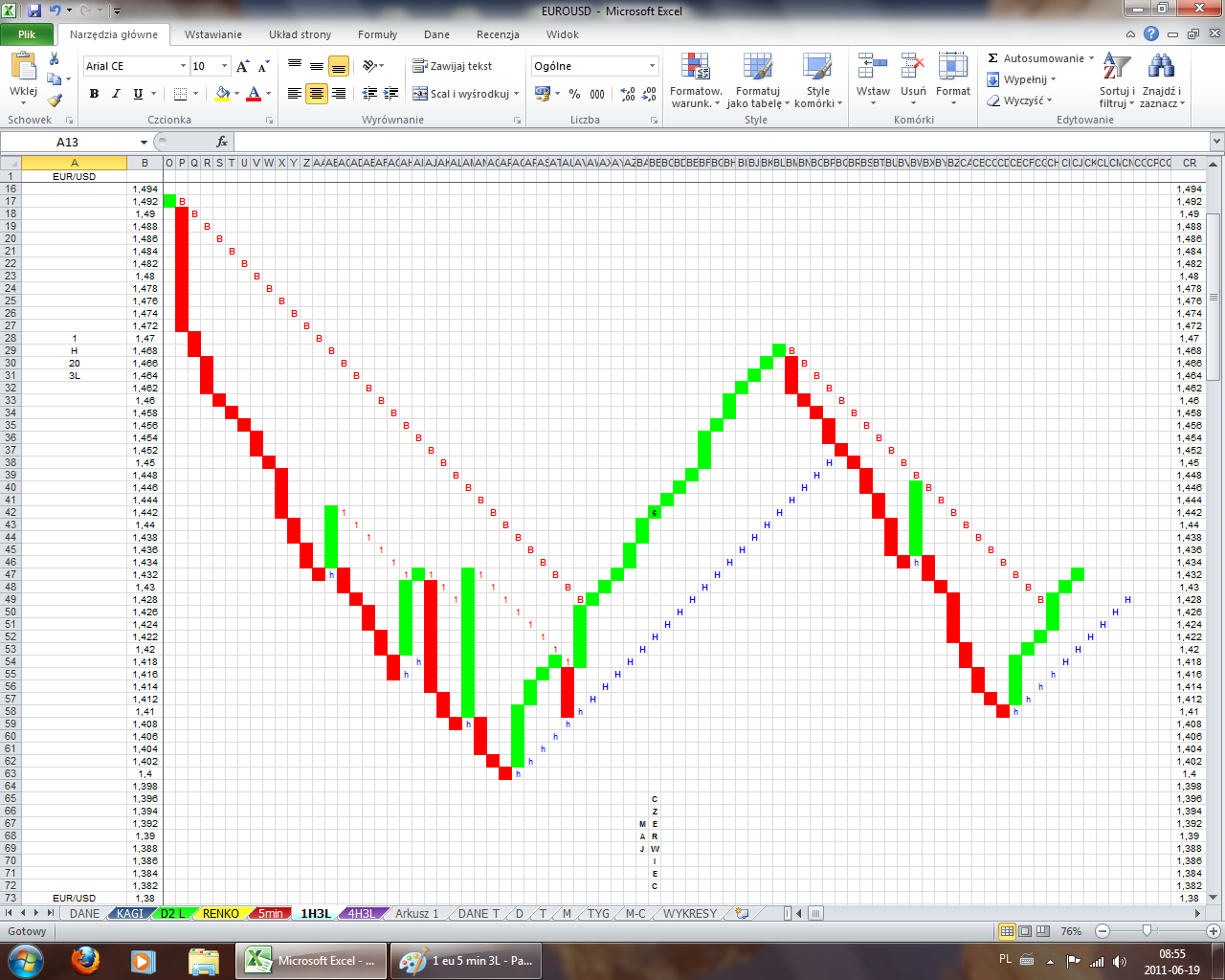This screenshot has height=980, width=1225.
Task: Click the Decrease Font Size icon
Action: tap(262, 66)
